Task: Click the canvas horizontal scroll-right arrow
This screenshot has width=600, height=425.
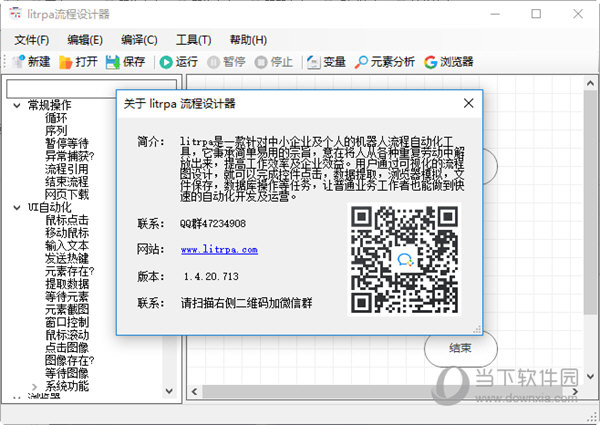Action: click(x=575, y=391)
